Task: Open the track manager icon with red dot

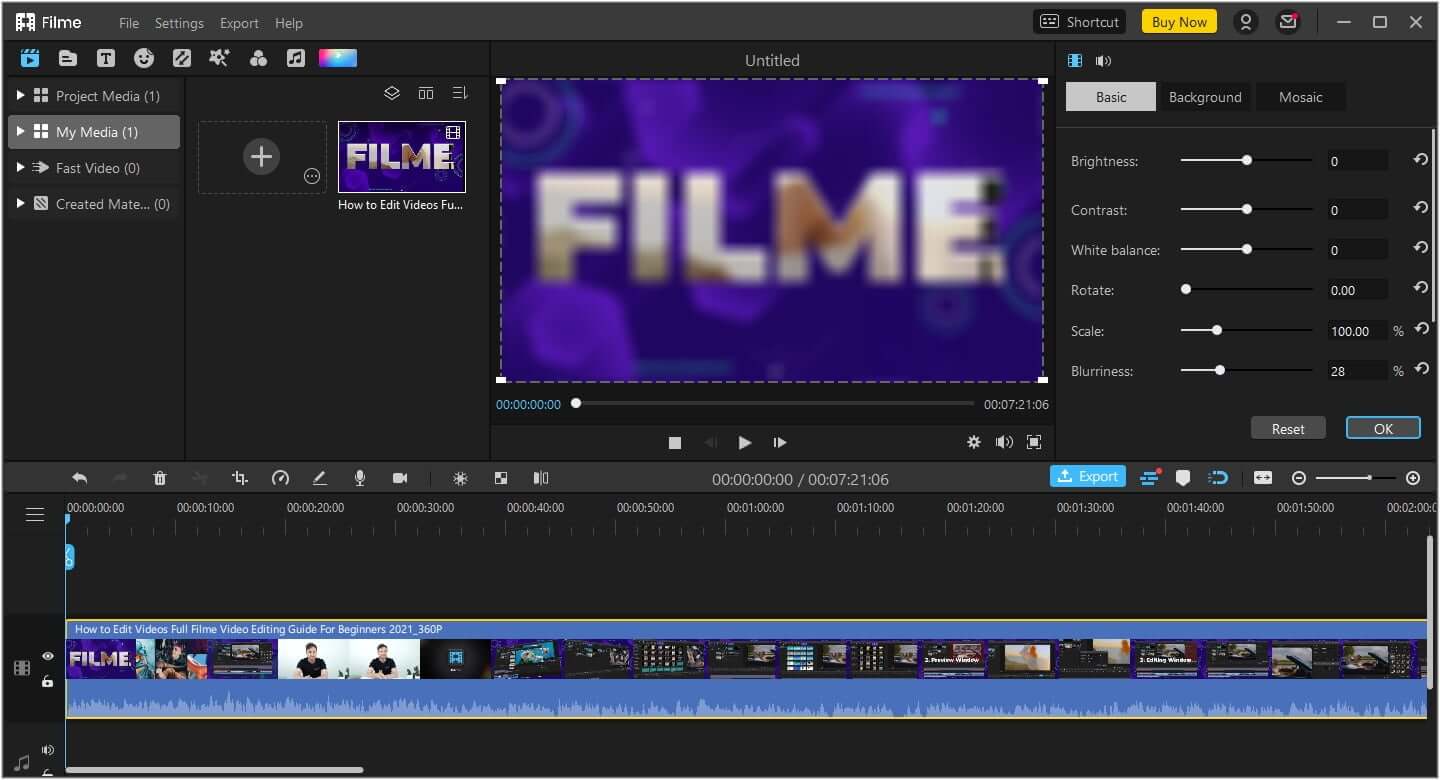Action: coord(1150,477)
